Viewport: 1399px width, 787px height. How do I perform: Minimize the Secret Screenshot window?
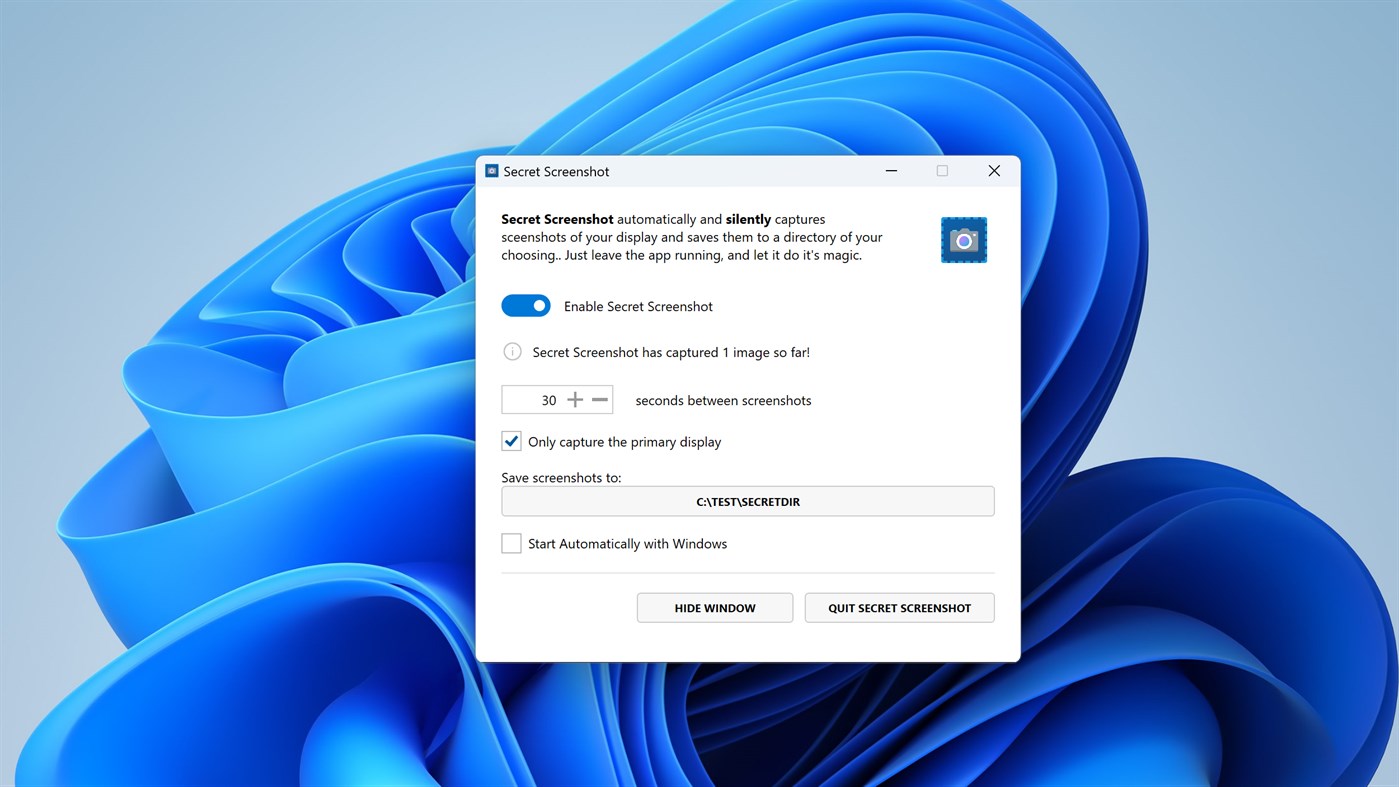tap(890, 170)
